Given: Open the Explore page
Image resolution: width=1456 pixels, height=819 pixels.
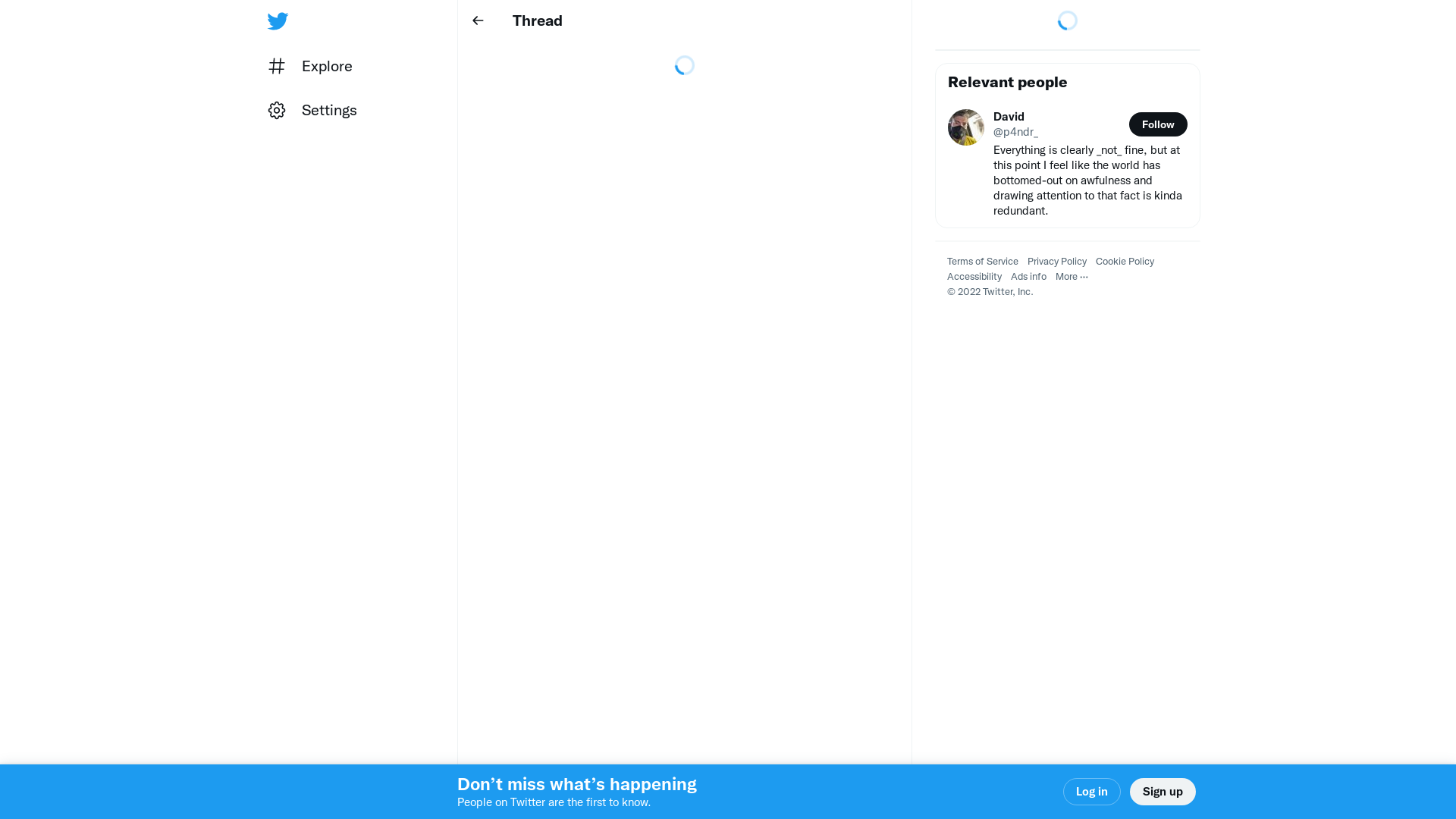Looking at the screenshot, I should [x=327, y=66].
